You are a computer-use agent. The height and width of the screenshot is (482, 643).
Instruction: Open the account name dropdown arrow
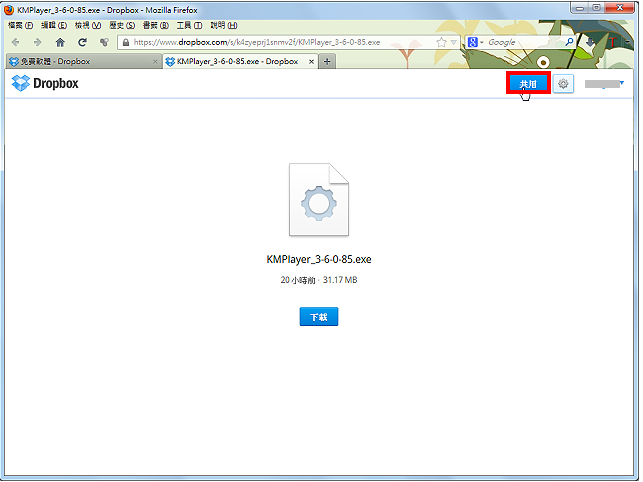click(x=622, y=83)
